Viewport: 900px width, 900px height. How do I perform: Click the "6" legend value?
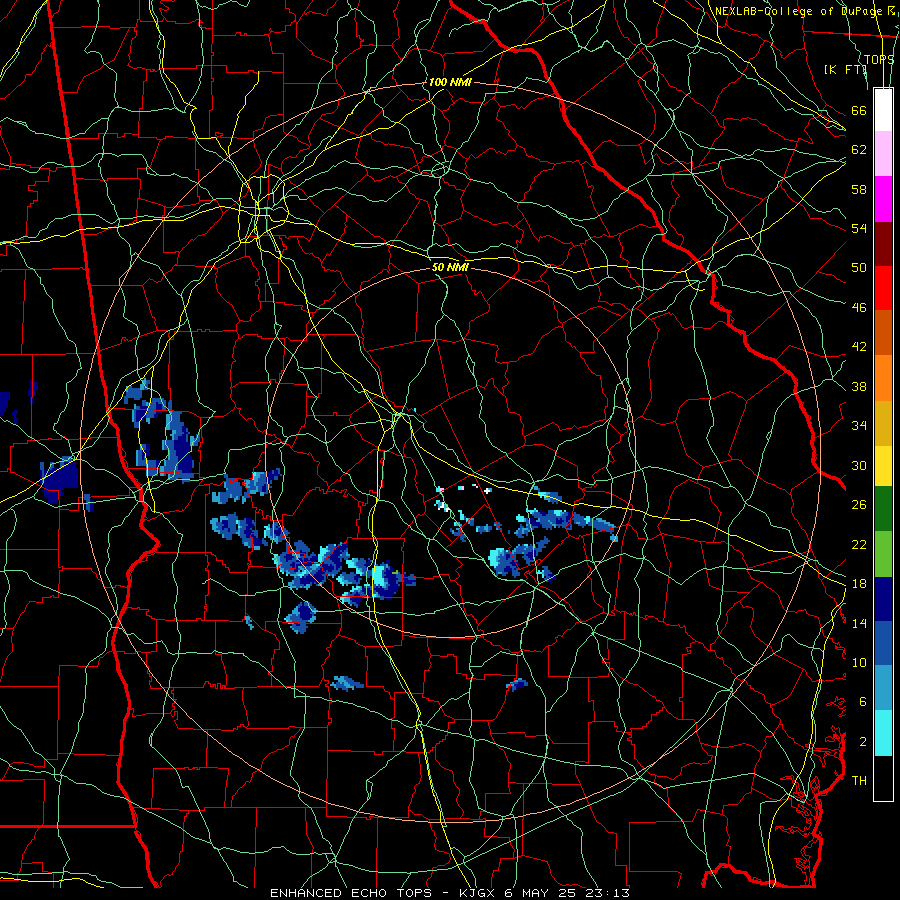pyautogui.click(x=863, y=702)
